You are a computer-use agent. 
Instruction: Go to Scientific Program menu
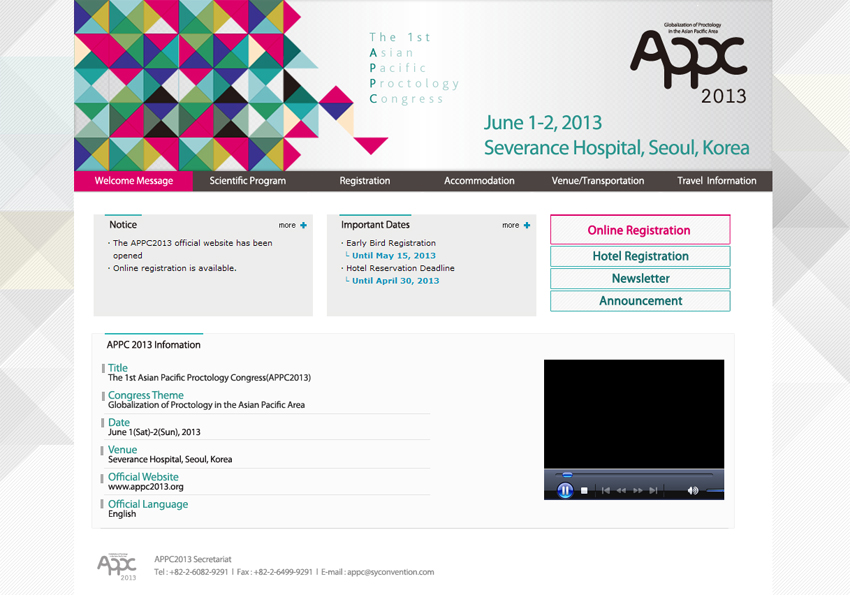[247, 181]
